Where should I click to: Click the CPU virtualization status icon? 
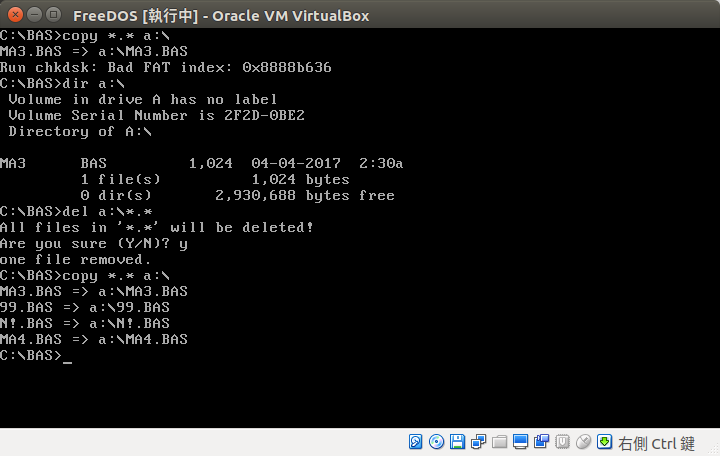(x=562, y=442)
